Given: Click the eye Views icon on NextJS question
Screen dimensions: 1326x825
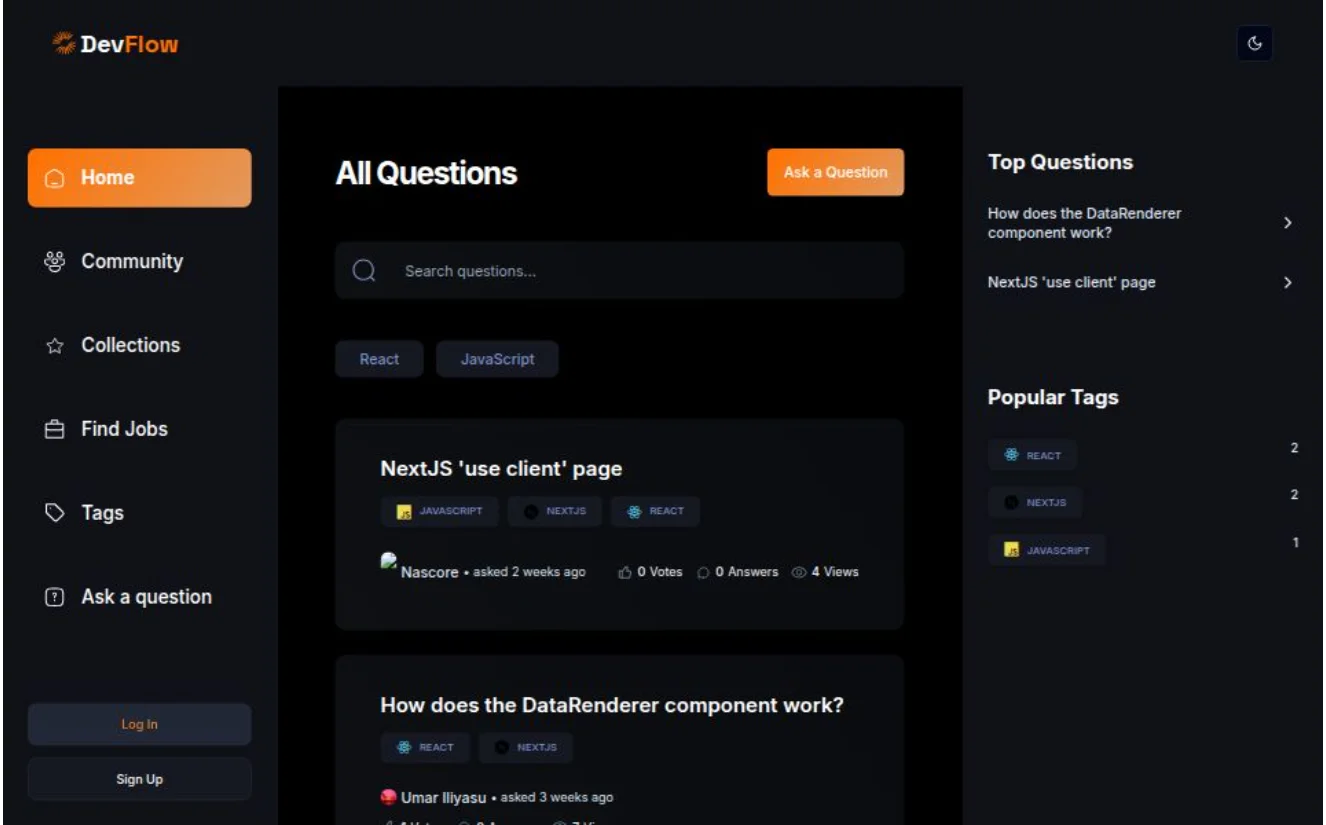Looking at the screenshot, I should click(799, 573).
